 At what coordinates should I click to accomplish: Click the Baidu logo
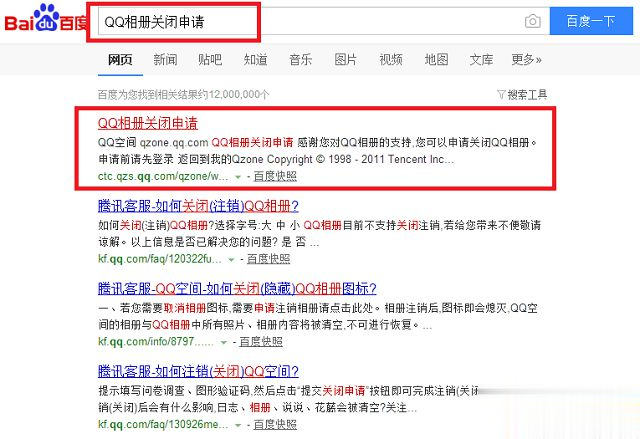45,19
